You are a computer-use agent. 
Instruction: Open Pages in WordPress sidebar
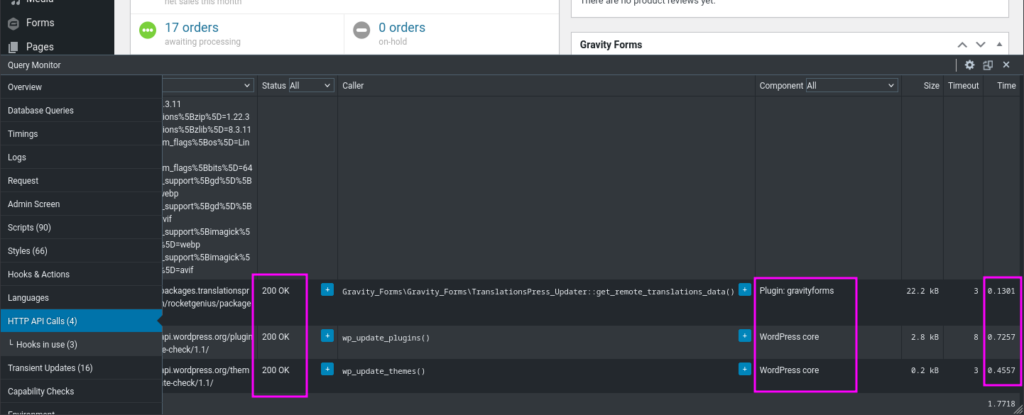click(40, 47)
